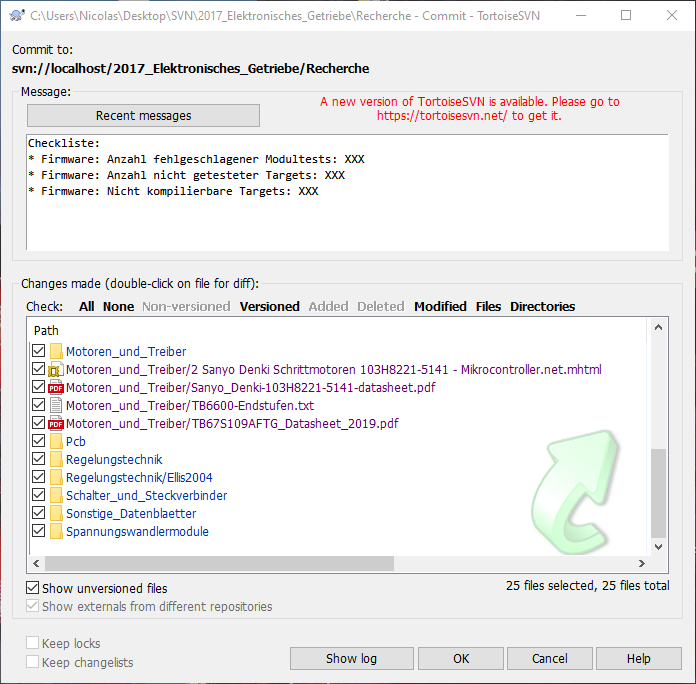
Task: Click the vertical scrollbar up arrow
Action: pyautogui.click(x=659, y=328)
